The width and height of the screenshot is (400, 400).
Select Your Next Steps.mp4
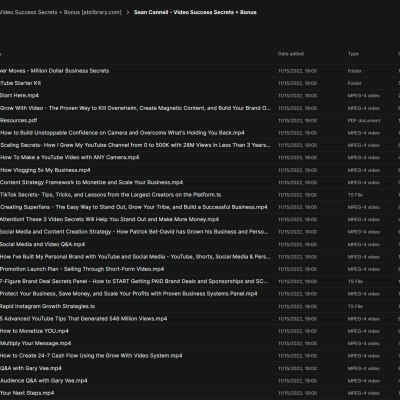pyautogui.click(x=27, y=393)
